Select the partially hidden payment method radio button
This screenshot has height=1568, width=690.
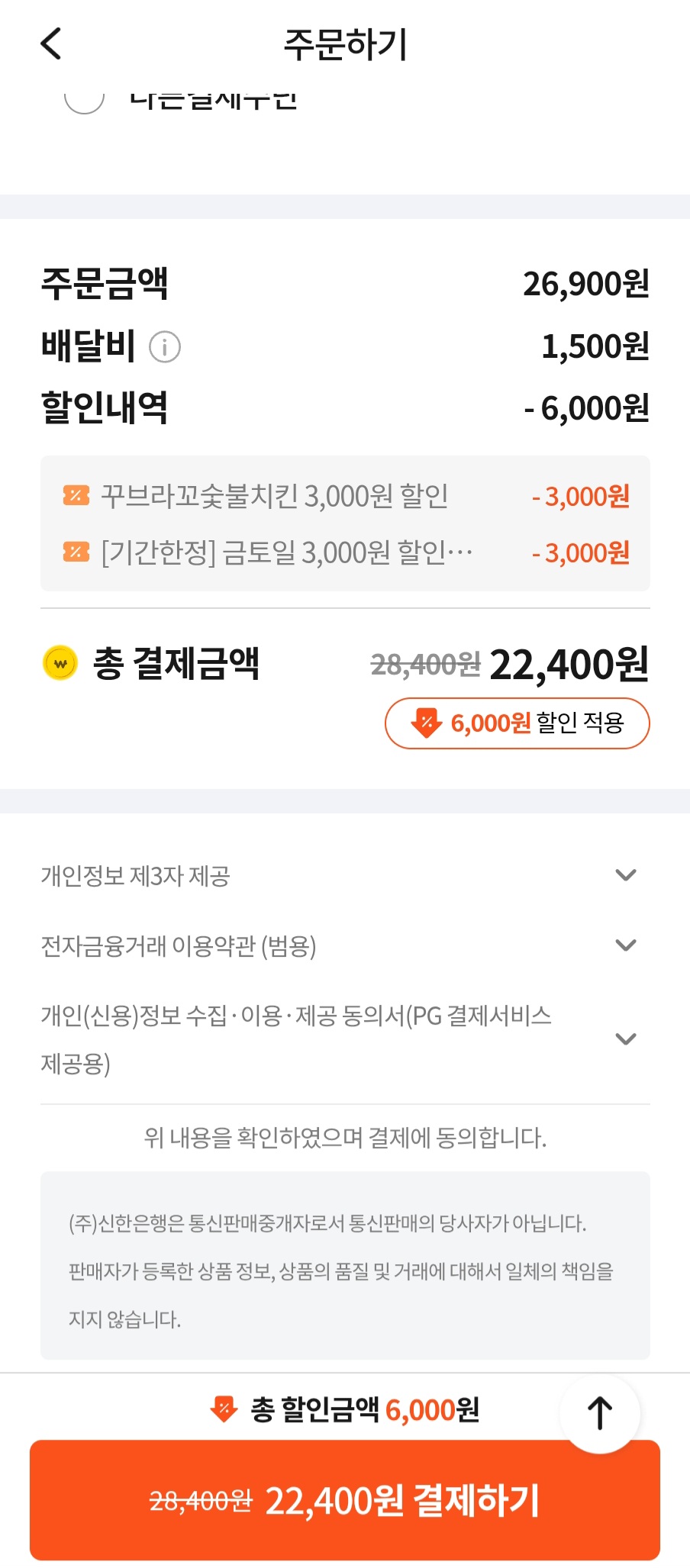84,99
